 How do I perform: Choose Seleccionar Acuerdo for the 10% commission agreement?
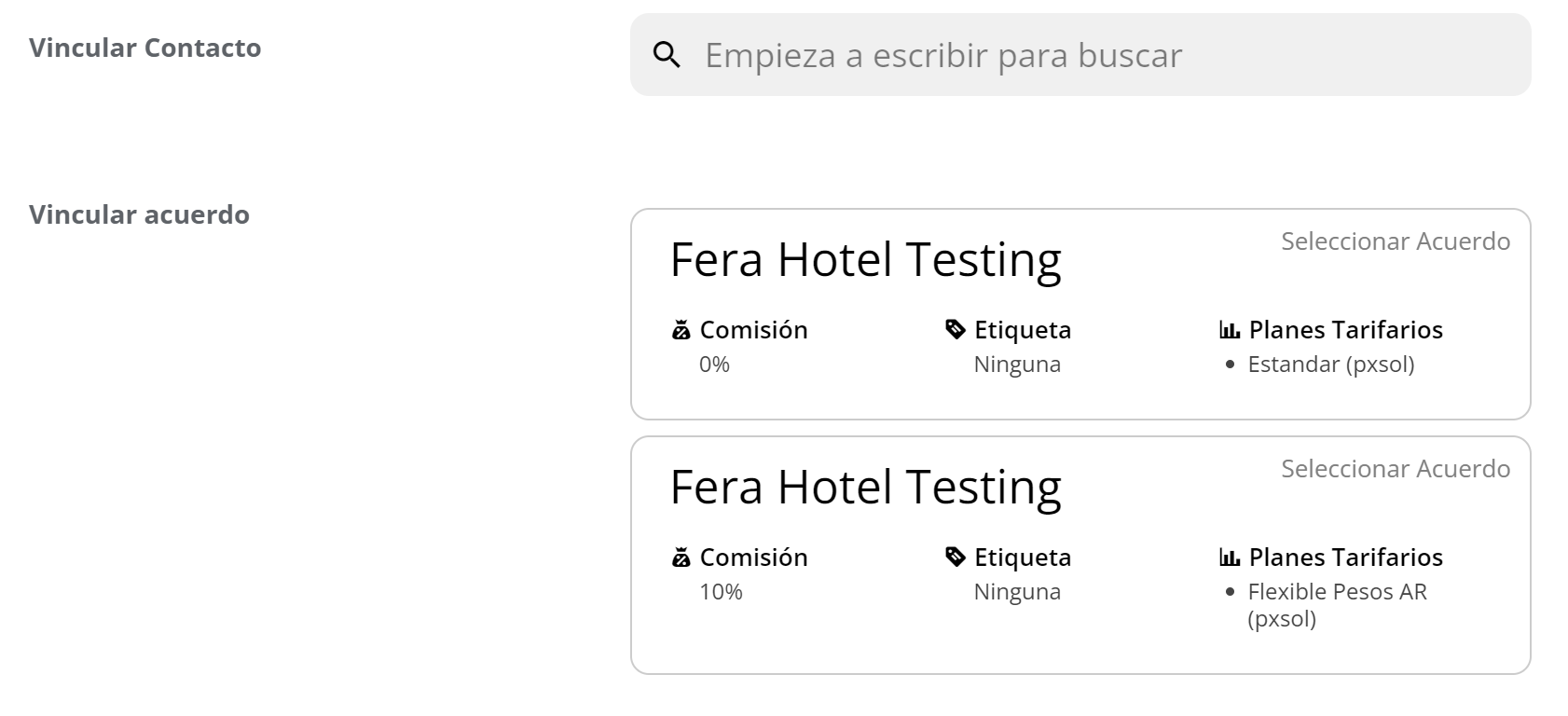pyautogui.click(x=1395, y=469)
